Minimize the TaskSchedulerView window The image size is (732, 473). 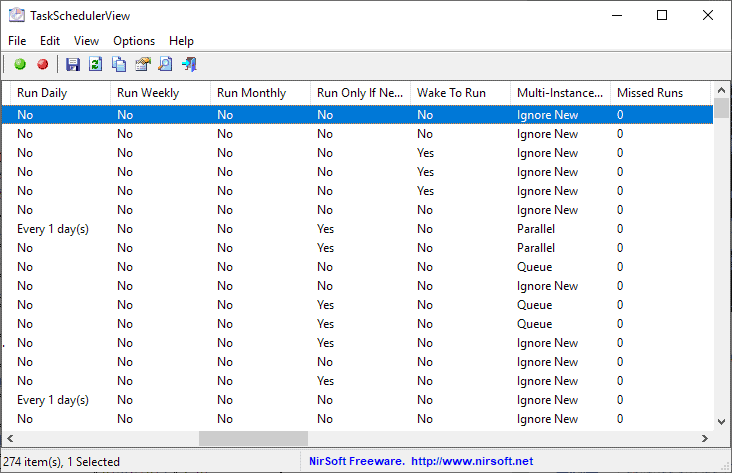click(617, 15)
